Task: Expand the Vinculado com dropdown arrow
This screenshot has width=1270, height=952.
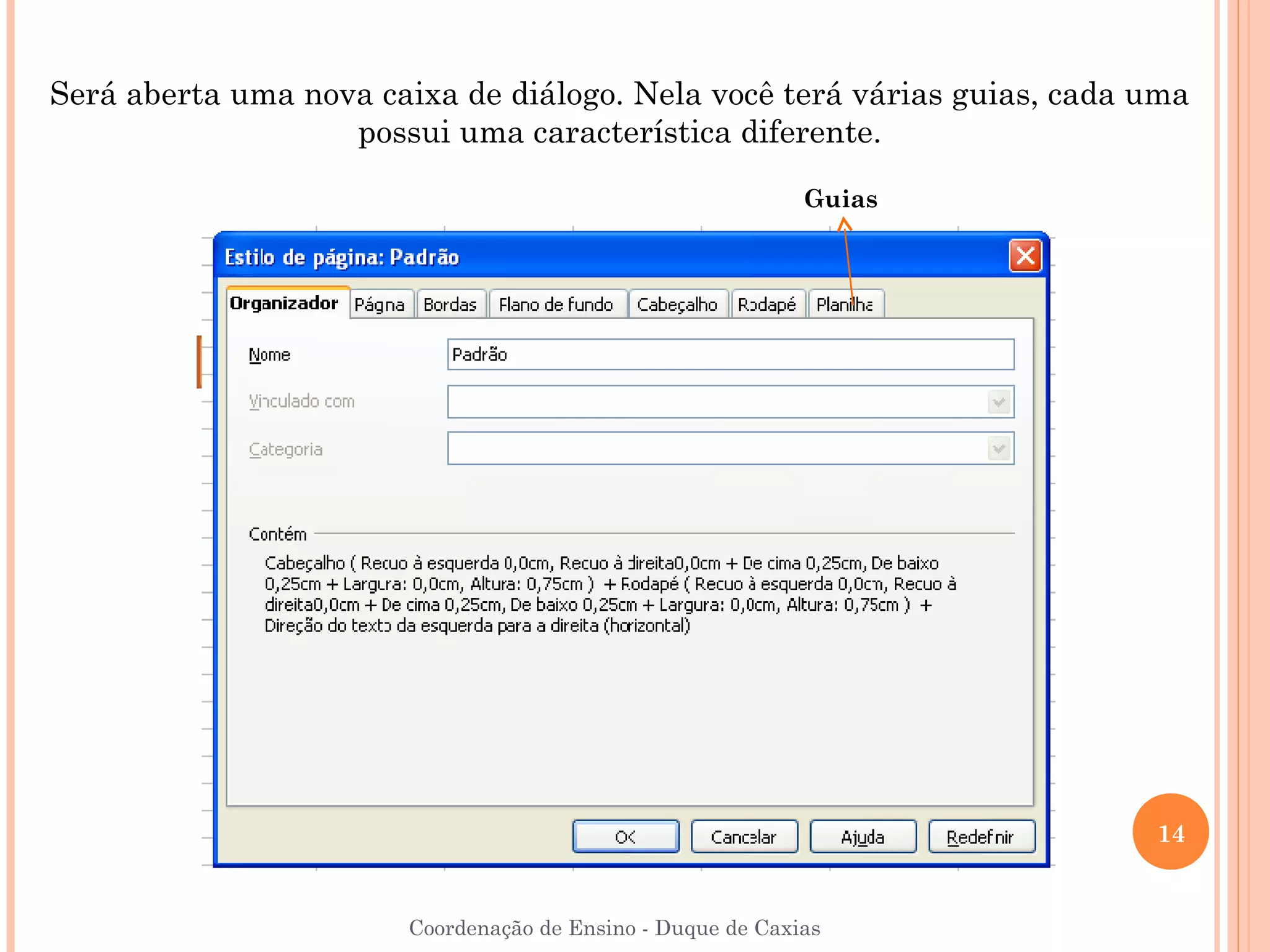Action: tap(999, 402)
